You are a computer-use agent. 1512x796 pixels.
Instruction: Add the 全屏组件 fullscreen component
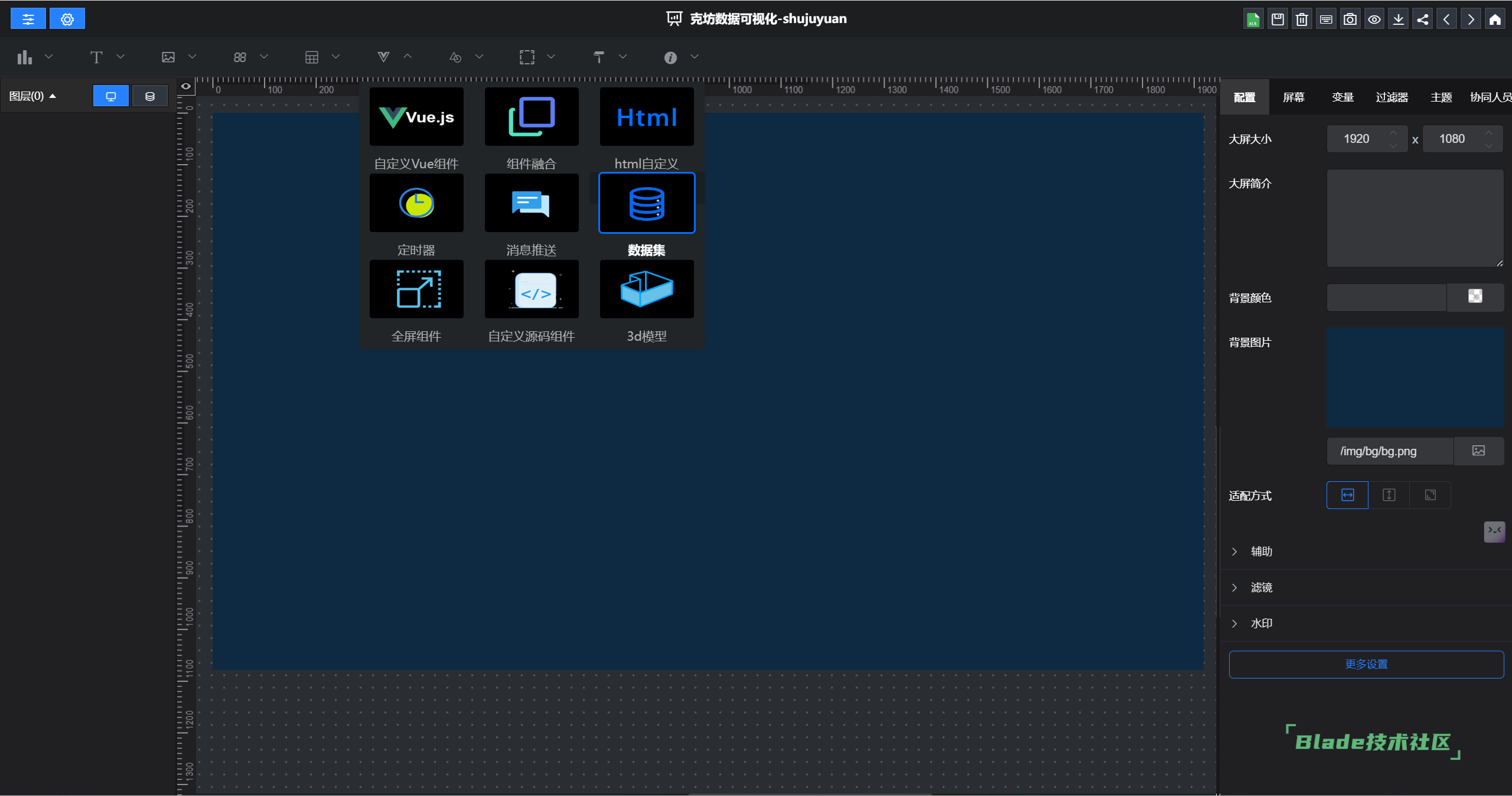tap(416, 289)
